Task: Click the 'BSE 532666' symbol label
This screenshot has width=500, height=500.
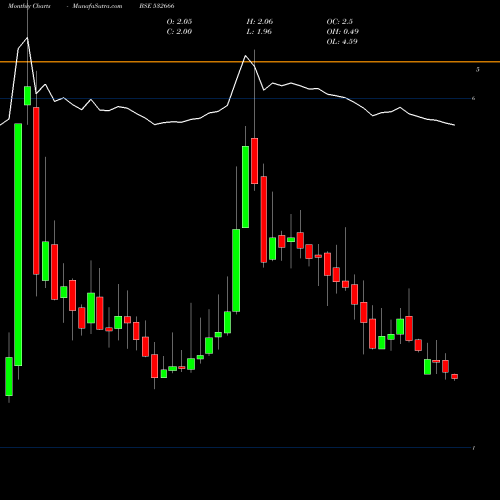Action: pos(157,6)
